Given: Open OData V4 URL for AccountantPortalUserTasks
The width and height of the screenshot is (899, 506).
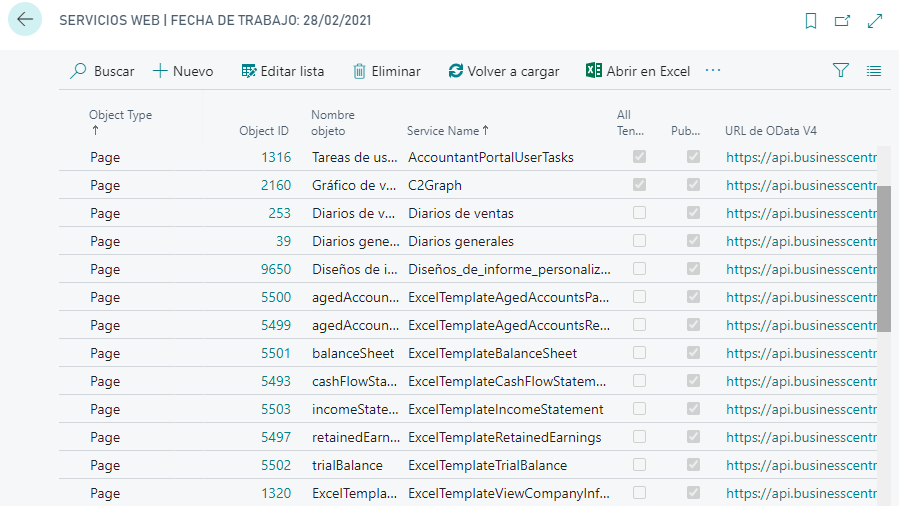Looking at the screenshot, I should (800, 157).
